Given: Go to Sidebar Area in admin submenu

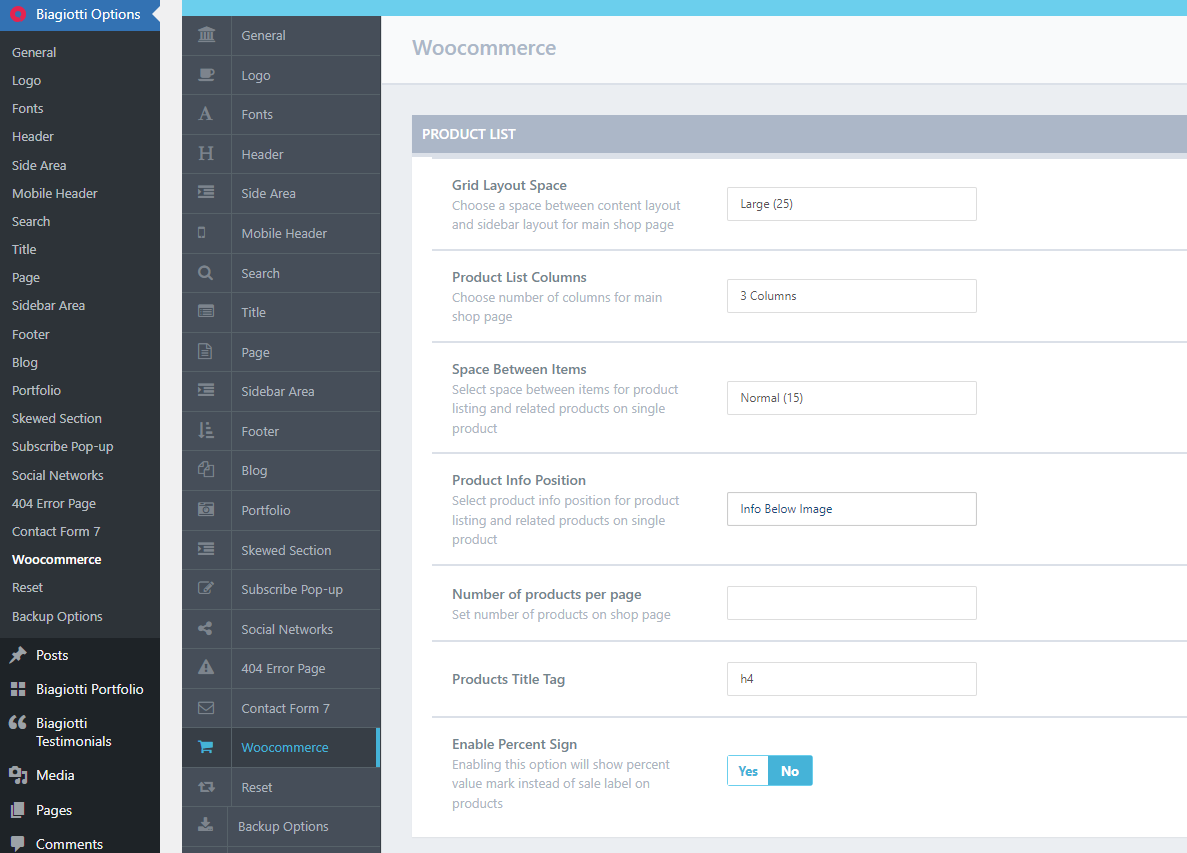Looking at the screenshot, I should 48,305.
